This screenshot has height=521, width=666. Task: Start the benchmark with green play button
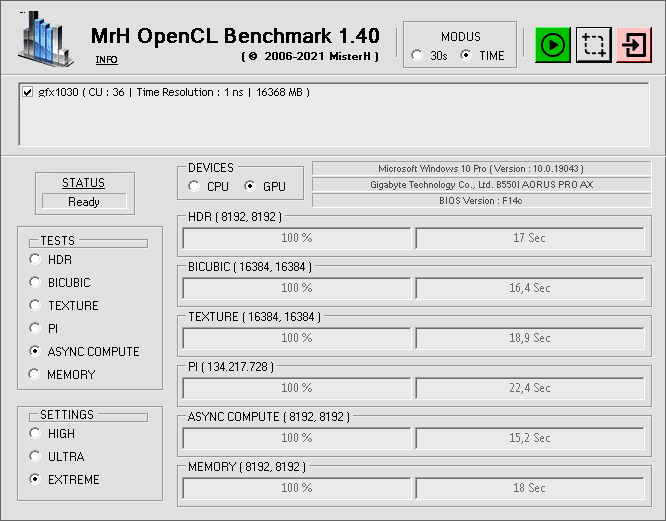[x=552, y=45]
